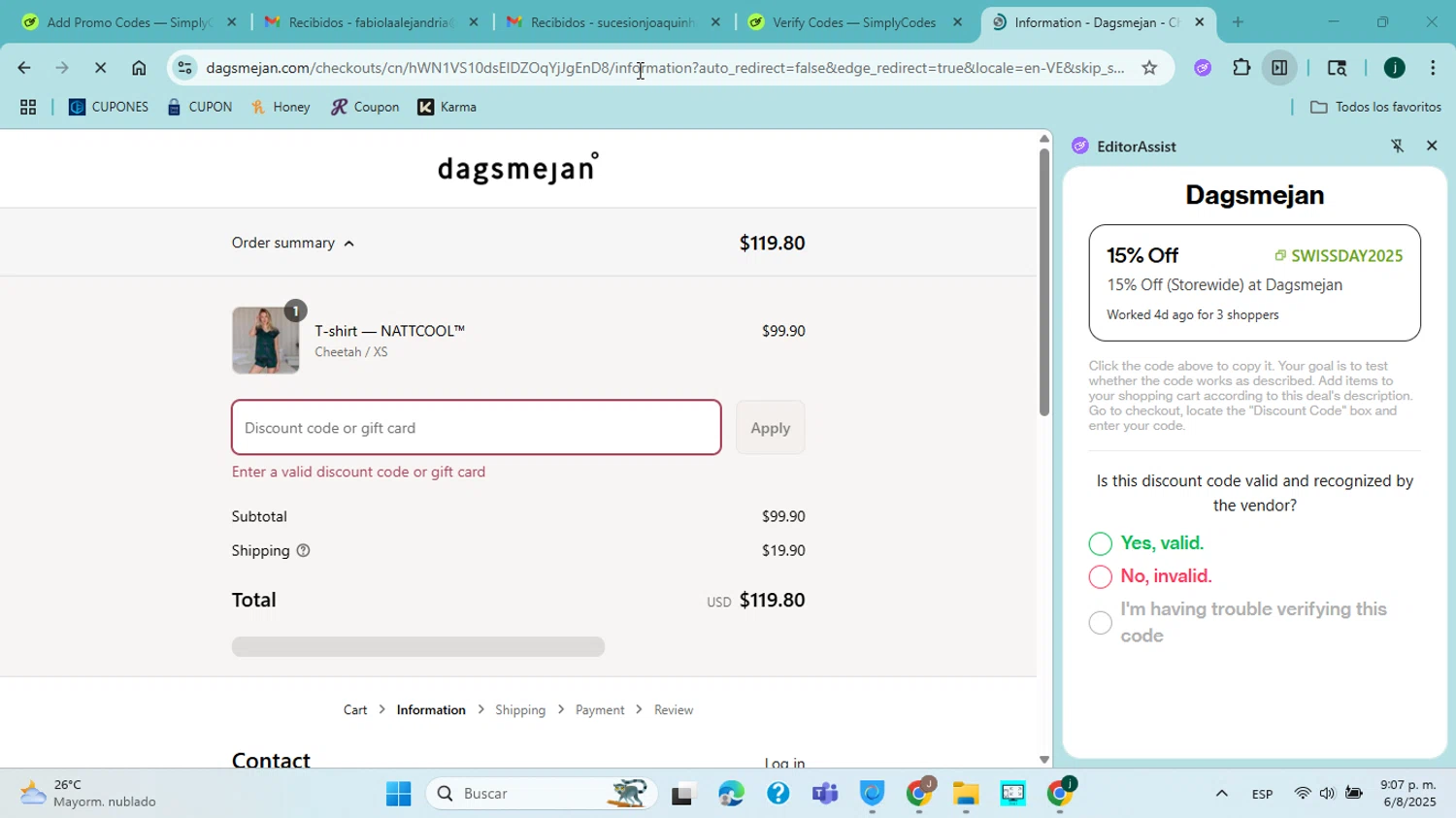This screenshot has height=818, width=1456.
Task: Click the page vertical scrollbar
Action: point(1044,281)
